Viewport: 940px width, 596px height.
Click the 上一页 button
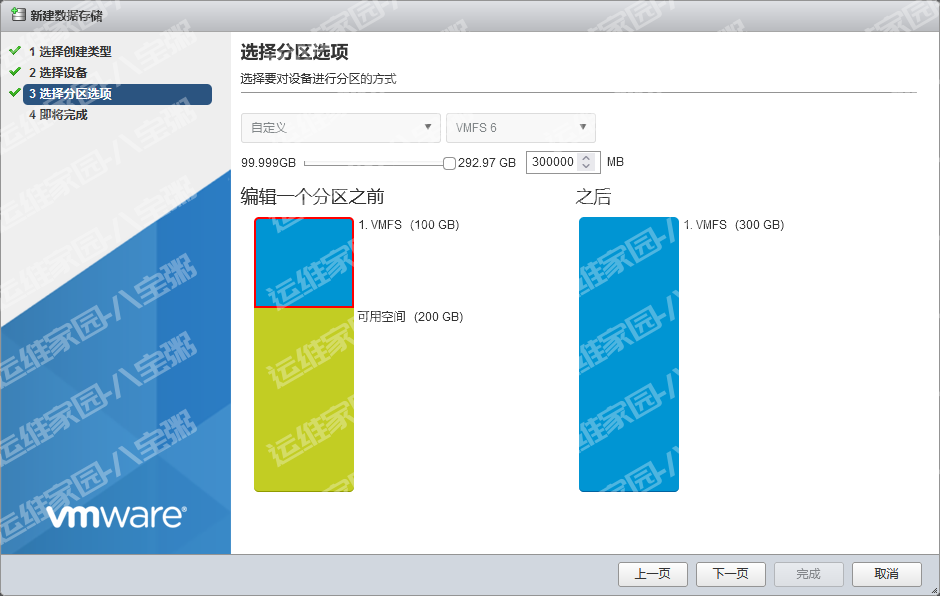[652, 574]
